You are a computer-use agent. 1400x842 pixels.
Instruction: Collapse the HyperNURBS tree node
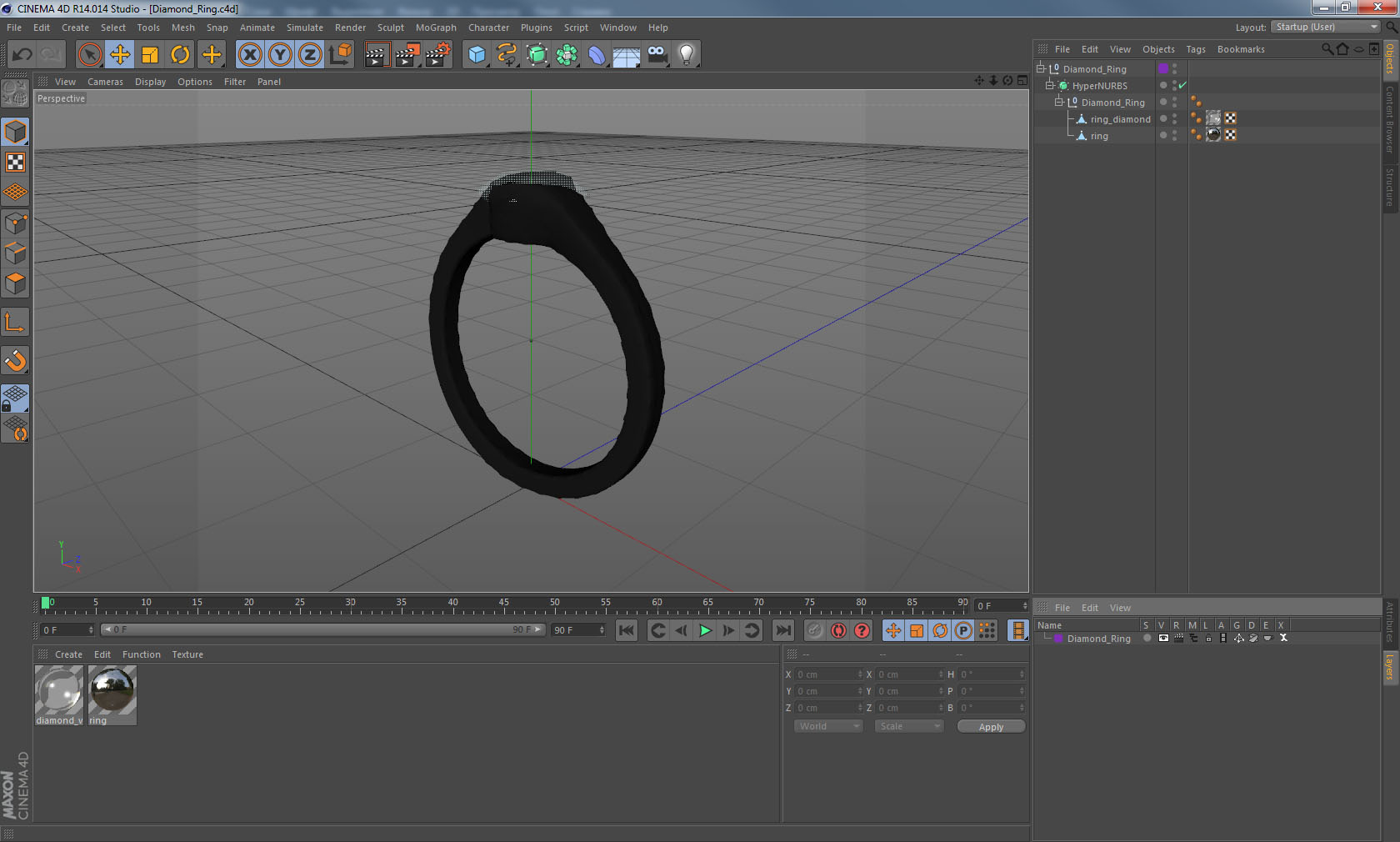click(1050, 85)
